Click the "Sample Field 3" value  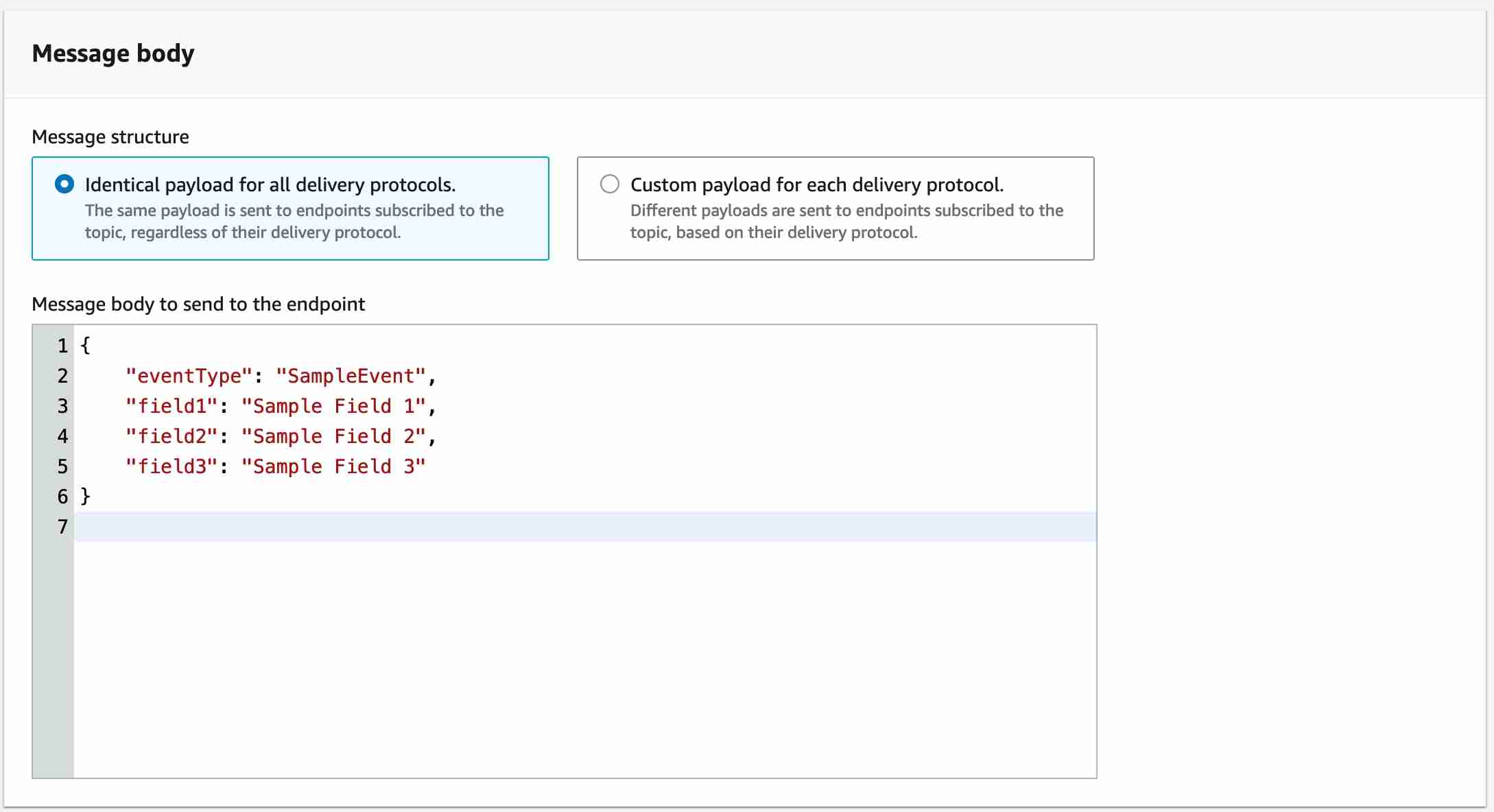click(333, 466)
